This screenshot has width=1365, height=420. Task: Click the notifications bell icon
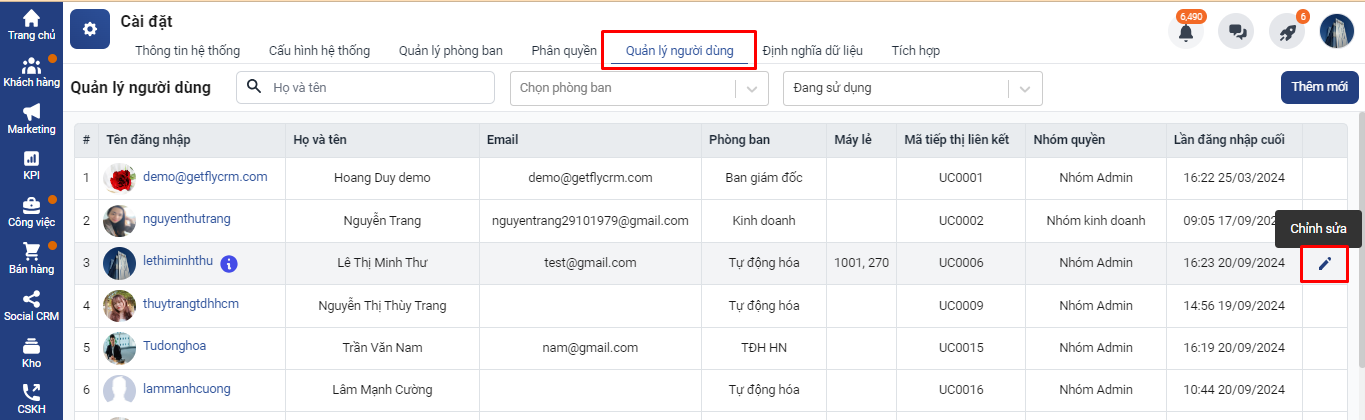(1186, 32)
